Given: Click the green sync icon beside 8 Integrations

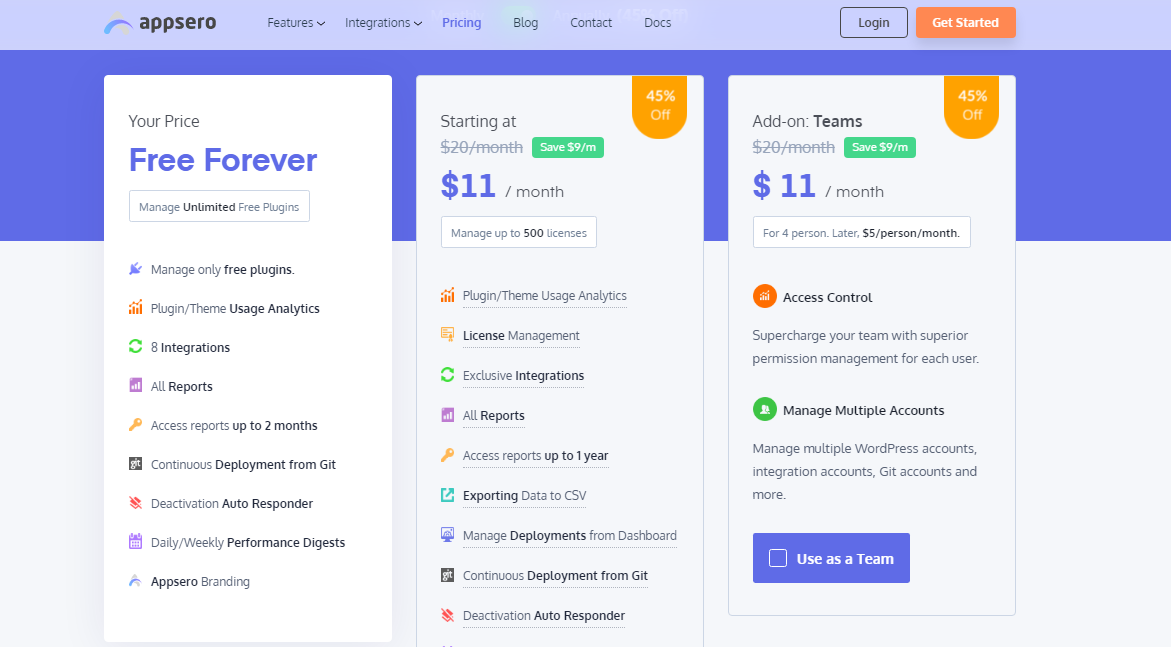Looking at the screenshot, I should (x=135, y=347).
